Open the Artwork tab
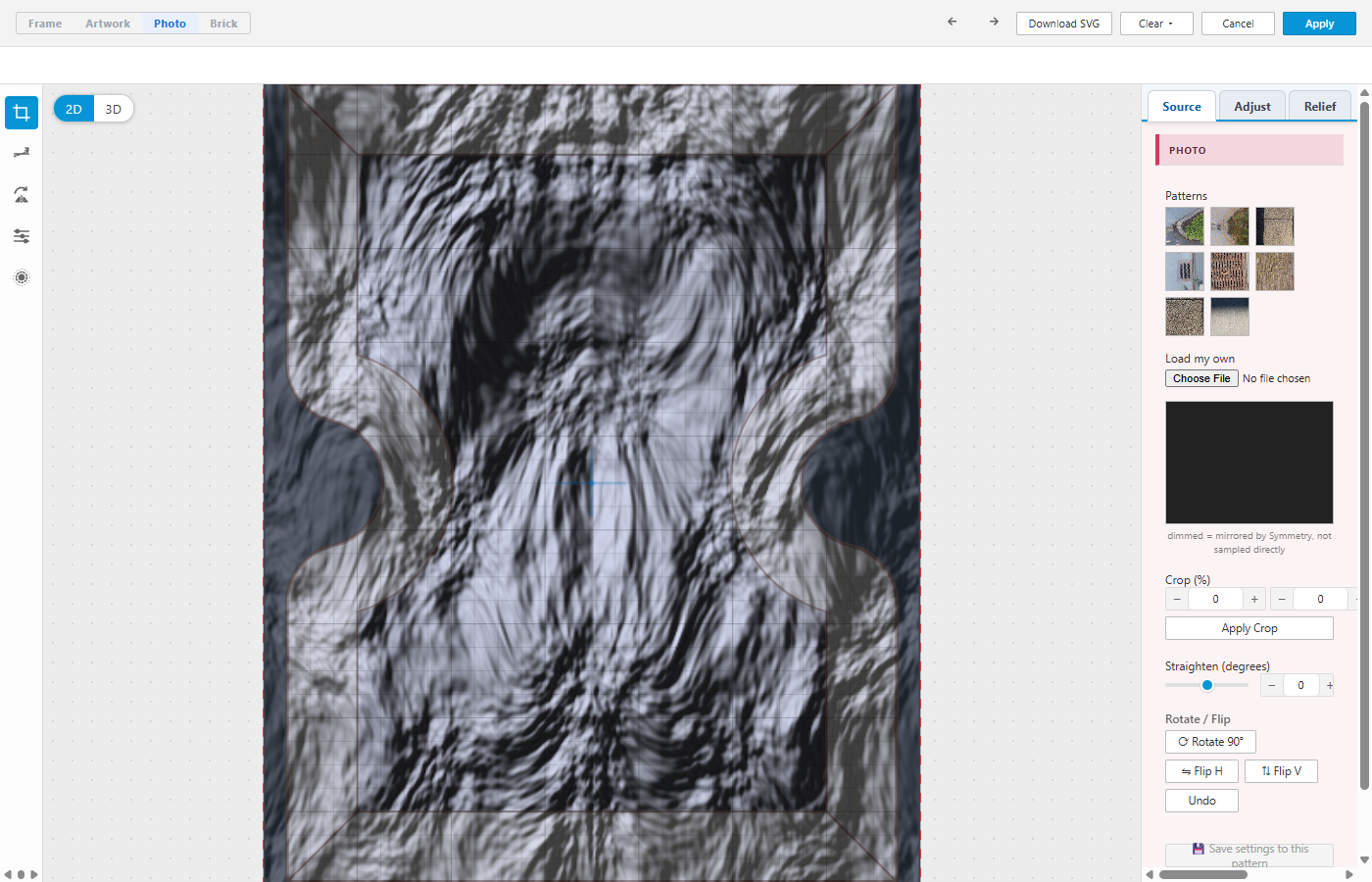The image size is (1372, 882). click(108, 24)
